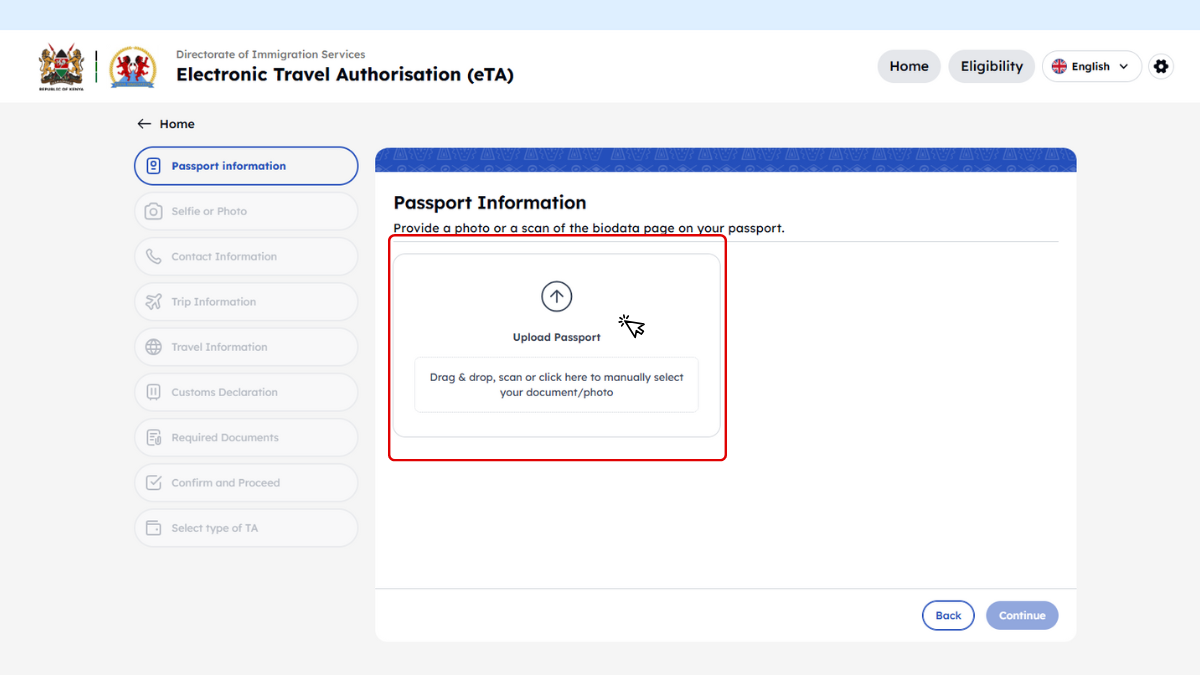Click the Kenya coat of arms logo
The image size is (1200, 675).
coord(62,67)
